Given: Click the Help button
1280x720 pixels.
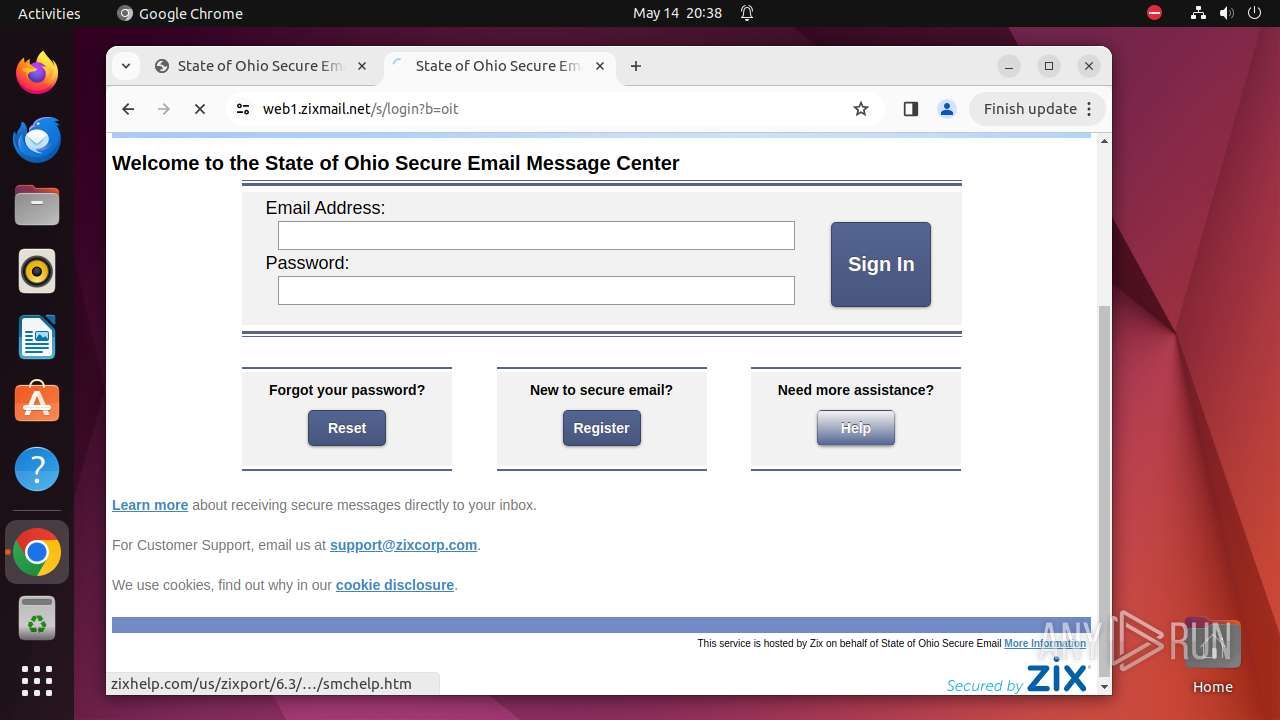Looking at the screenshot, I should click(856, 428).
